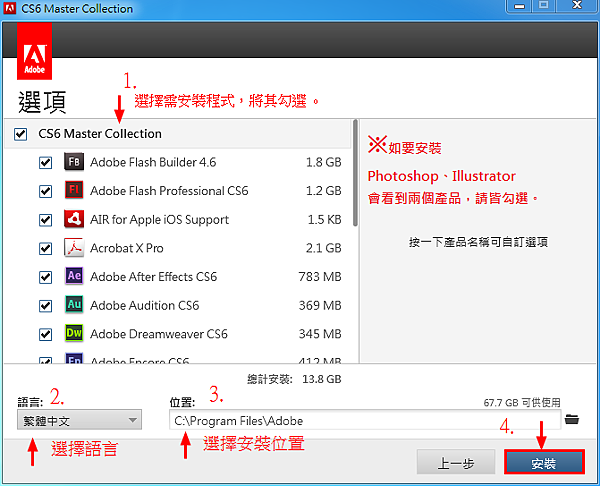Click 按一下產品名稱可自訂選項 hint text

(478, 242)
